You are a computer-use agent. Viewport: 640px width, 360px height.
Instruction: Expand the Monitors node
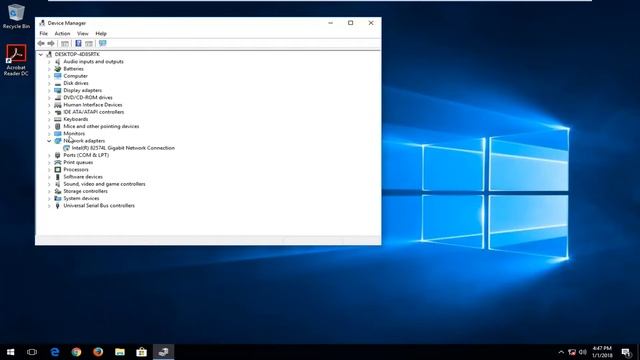pyautogui.click(x=49, y=134)
